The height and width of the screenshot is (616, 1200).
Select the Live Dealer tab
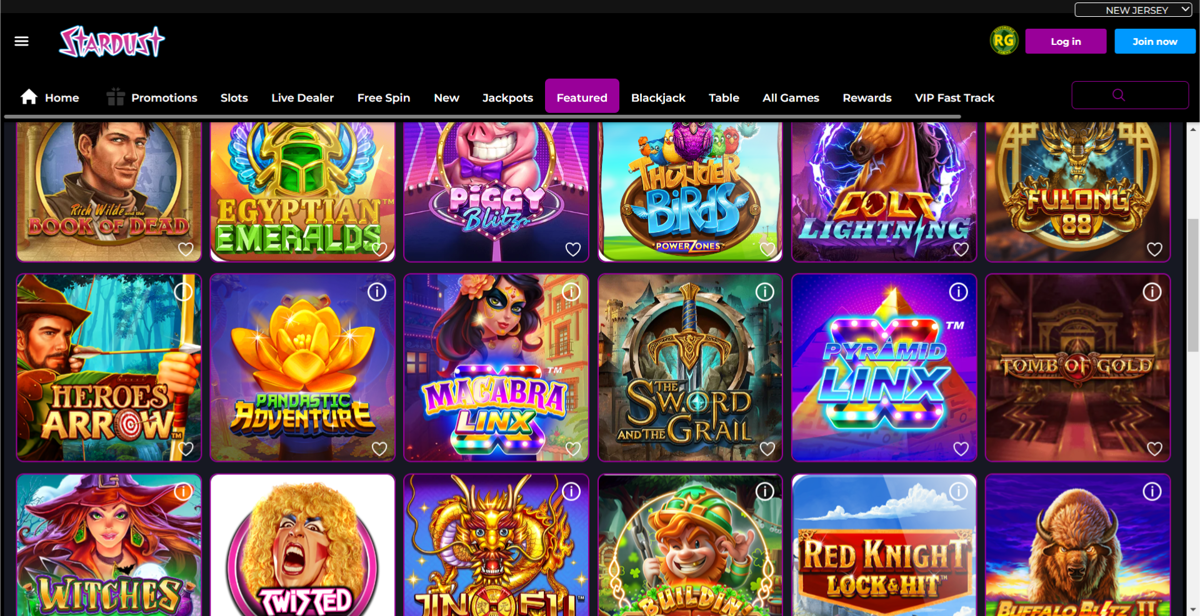pyautogui.click(x=302, y=97)
